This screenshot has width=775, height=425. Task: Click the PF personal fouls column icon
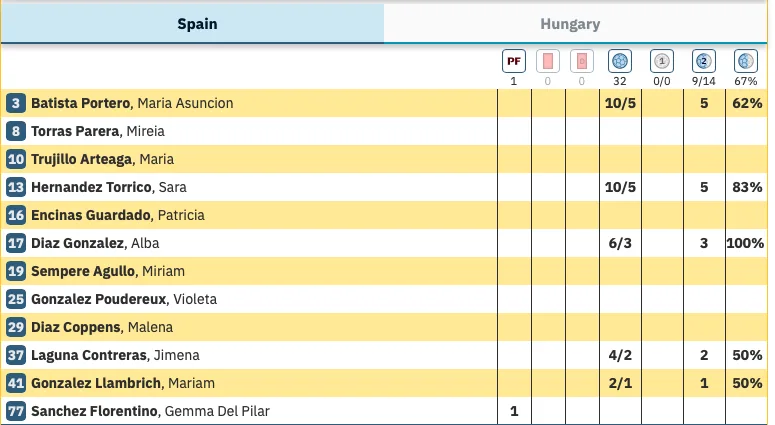[x=514, y=61]
